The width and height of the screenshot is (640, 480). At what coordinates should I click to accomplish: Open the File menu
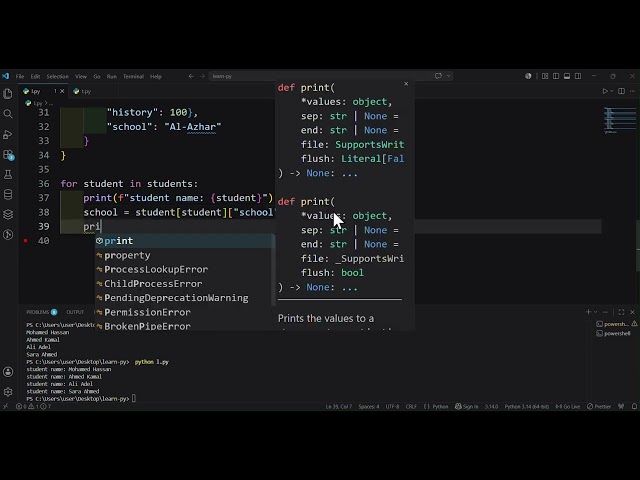(20, 76)
